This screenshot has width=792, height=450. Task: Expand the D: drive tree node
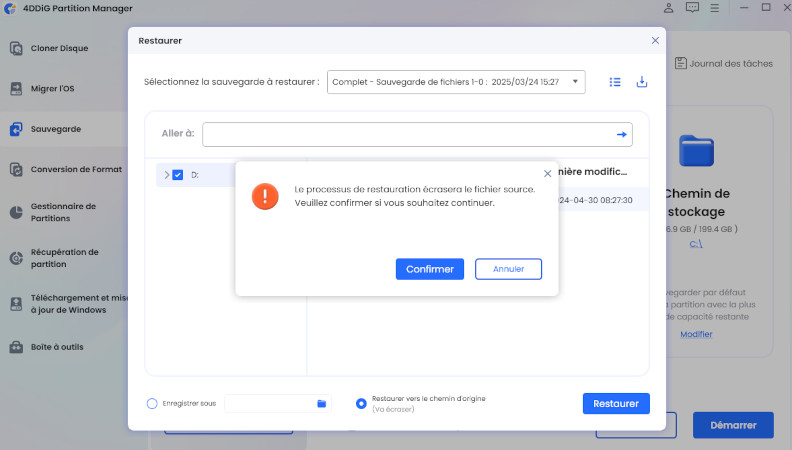(167, 175)
